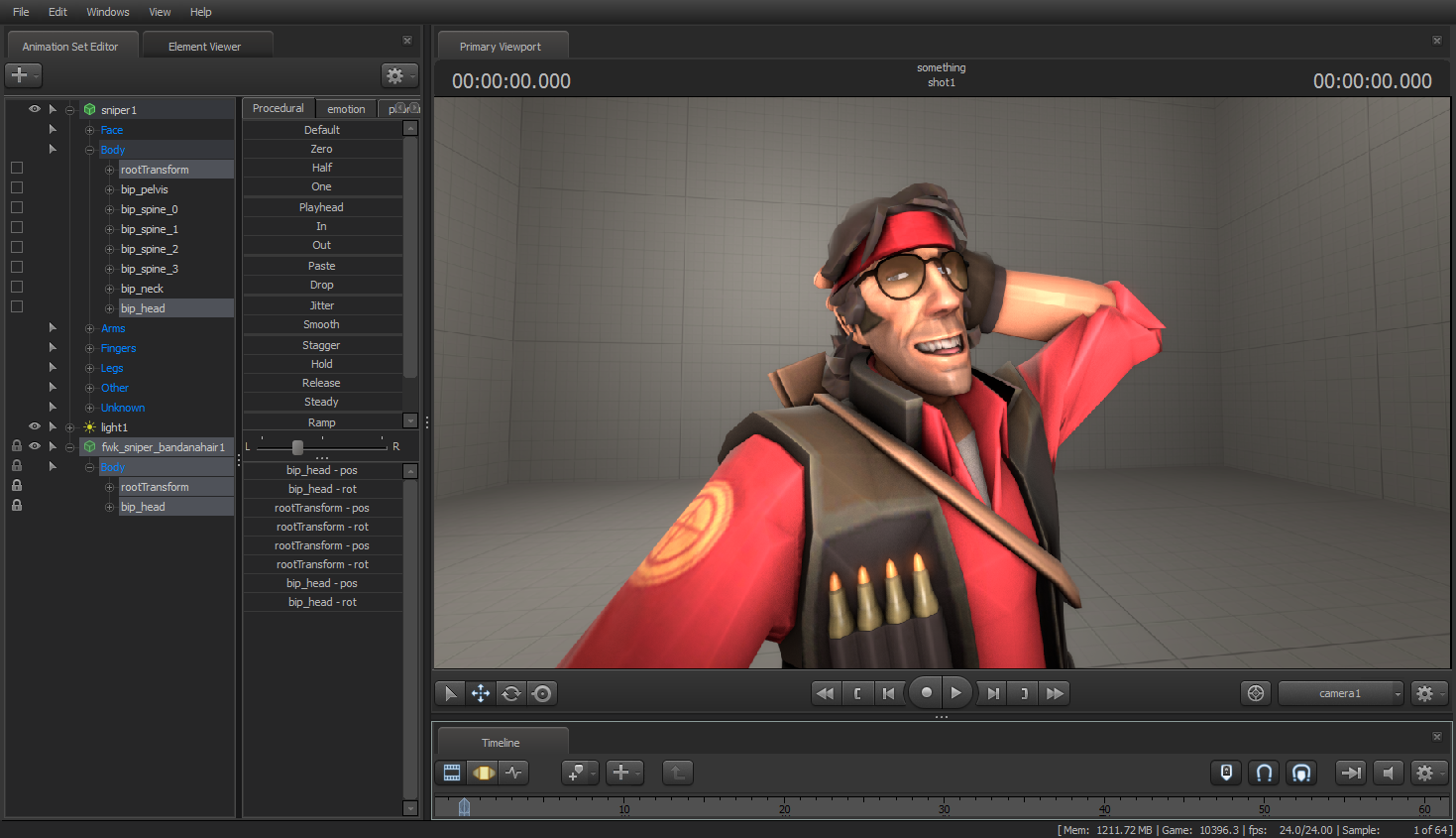Viewport: 1456px width, 838px height.
Task: Step forward one frame
Action: pyautogui.click(x=992, y=693)
